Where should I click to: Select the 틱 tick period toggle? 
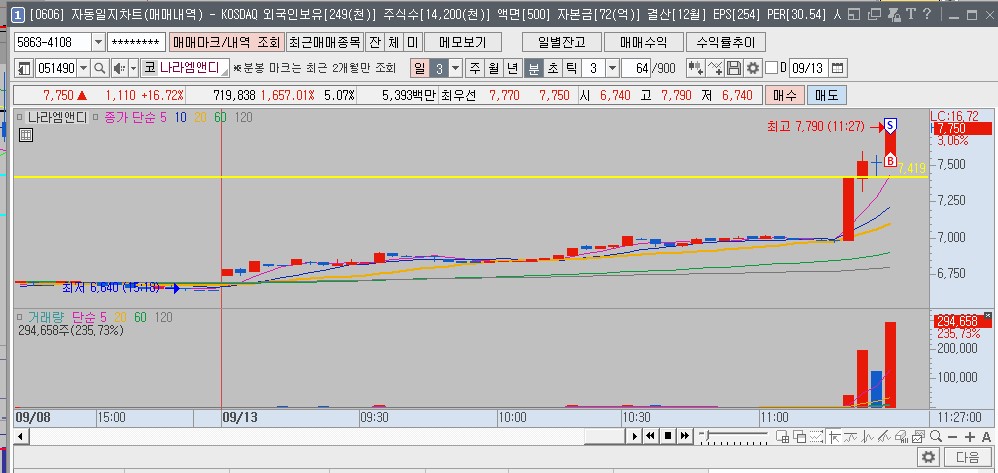(572, 68)
